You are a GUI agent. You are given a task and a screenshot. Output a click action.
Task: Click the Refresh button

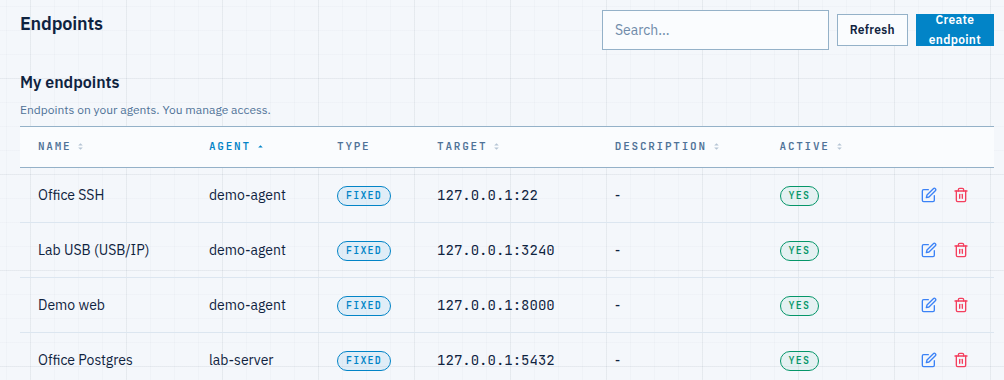coord(872,30)
